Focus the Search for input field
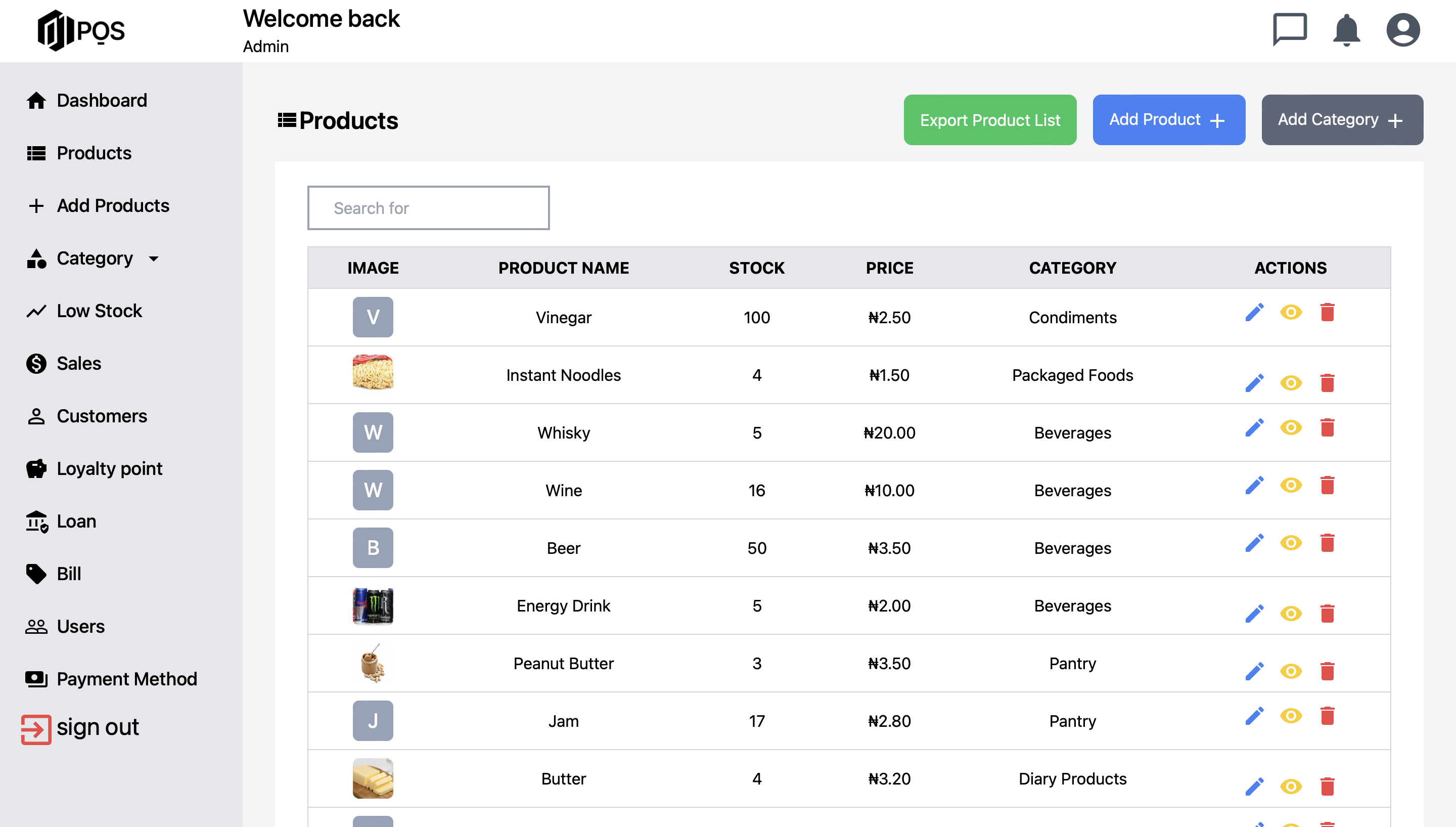Image resolution: width=1456 pixels, height=827 pixels. pyautogui.click(x=428, y=208)
